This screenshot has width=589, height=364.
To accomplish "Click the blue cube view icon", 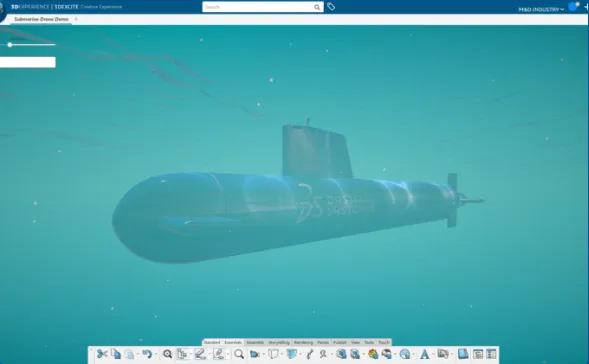I will (291, 354).
